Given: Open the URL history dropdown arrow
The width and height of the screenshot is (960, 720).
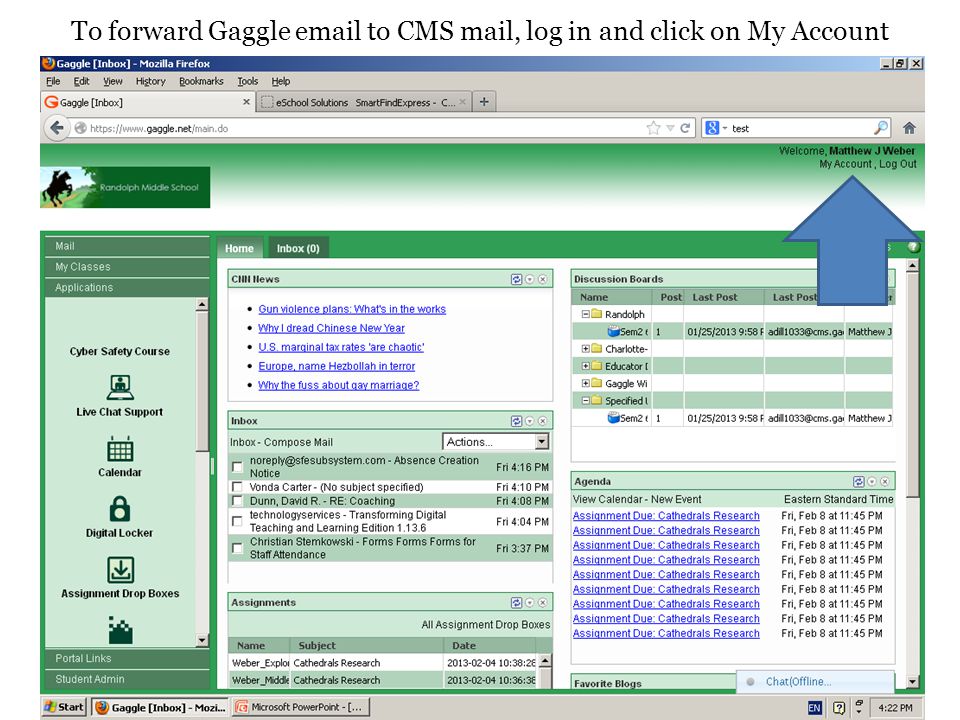Looking at the screenshot, I should point(670,128).
